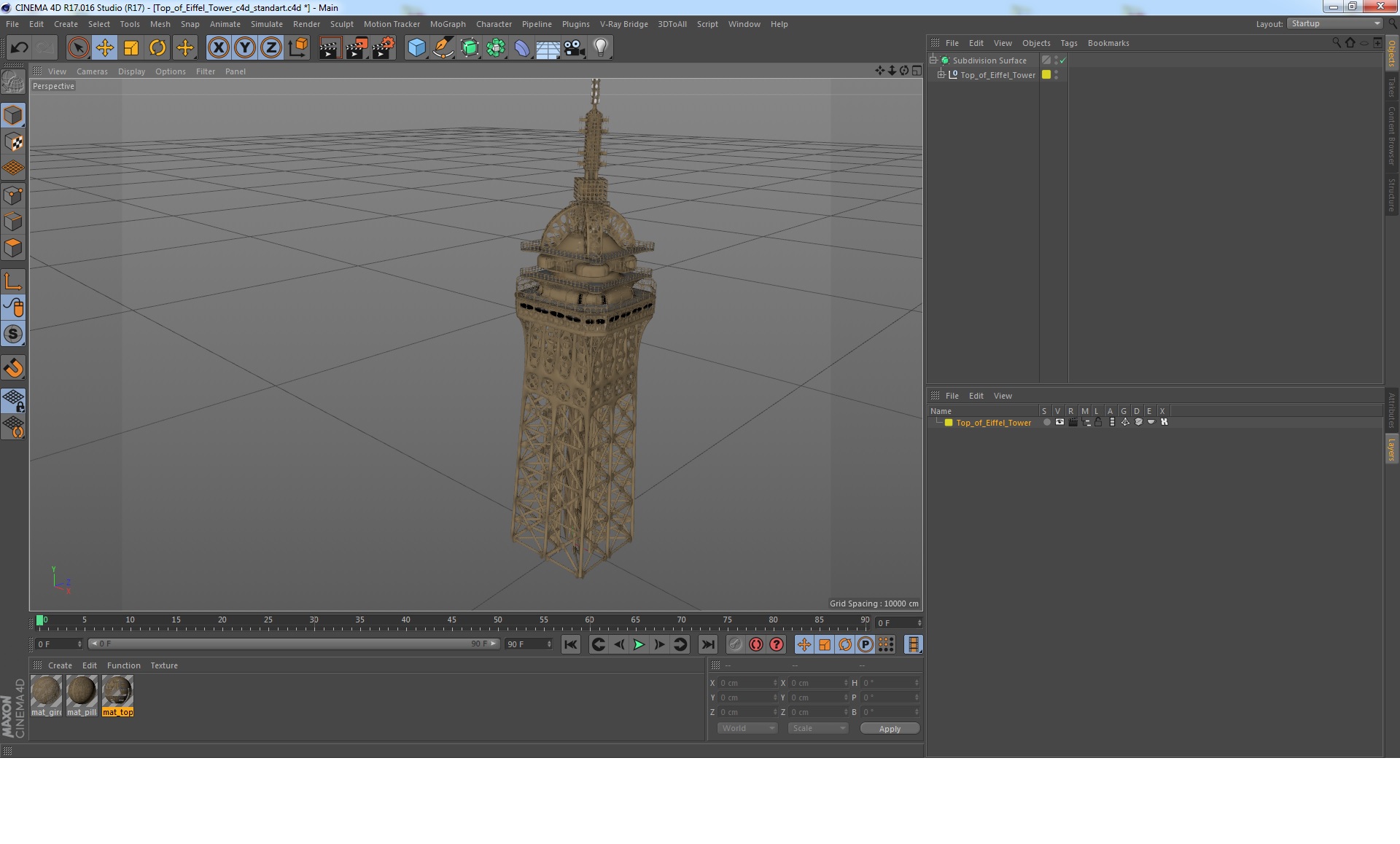Open the Render menu
The height and width of the screenshot is (844, 1400).
click(x=306, y=24)
